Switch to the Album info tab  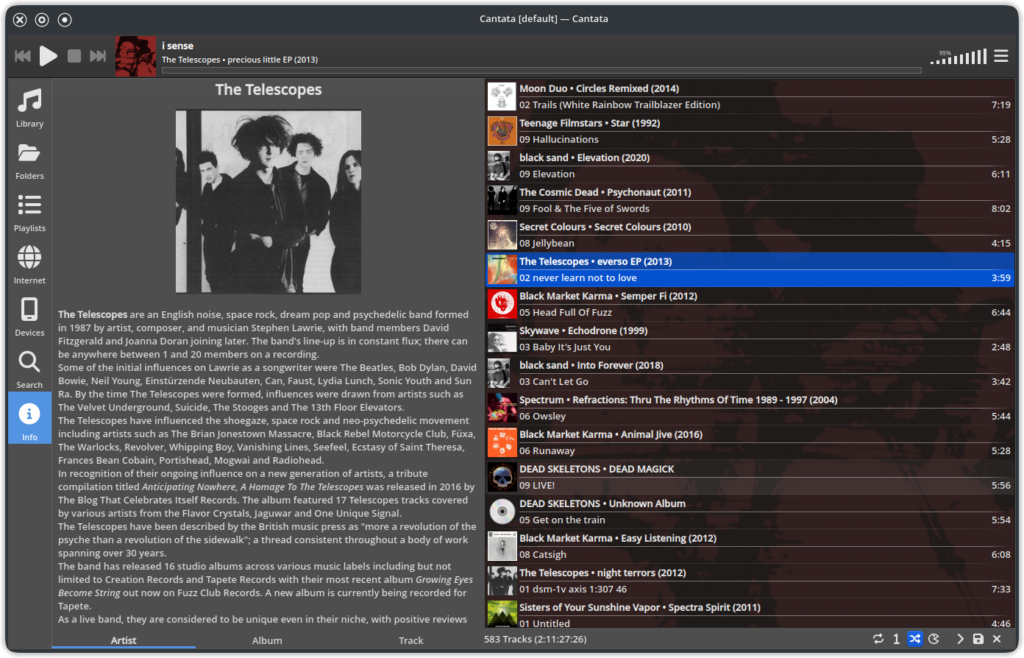(267, 640)
